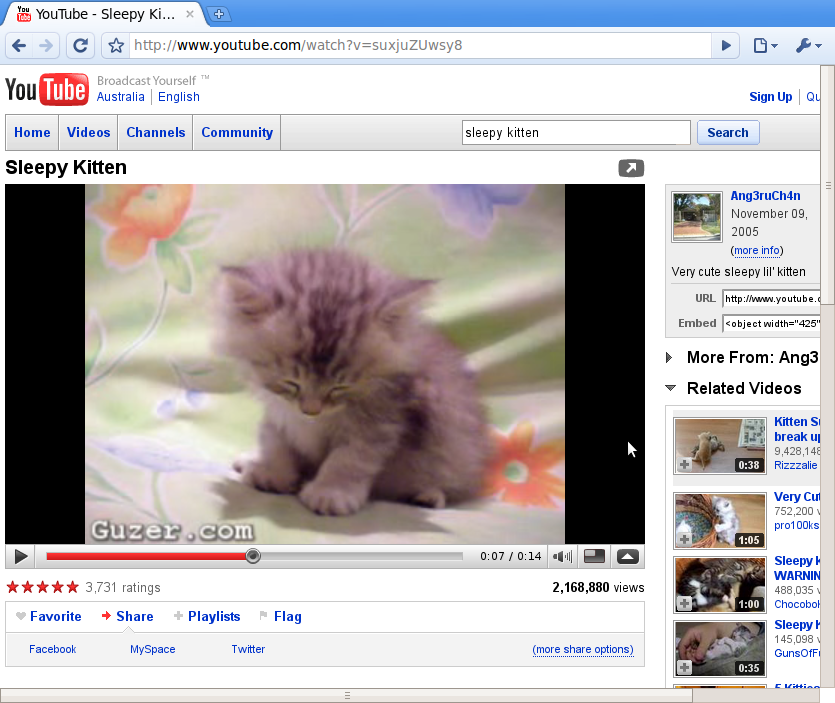Share the video on MySpace
Viewport: 835px width, 703px height.
click(152, 649)
